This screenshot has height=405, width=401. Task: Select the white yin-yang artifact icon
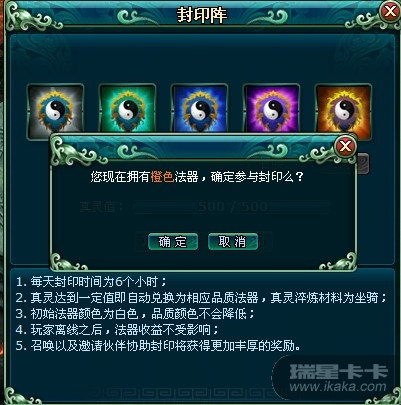[x=55, y=109]
